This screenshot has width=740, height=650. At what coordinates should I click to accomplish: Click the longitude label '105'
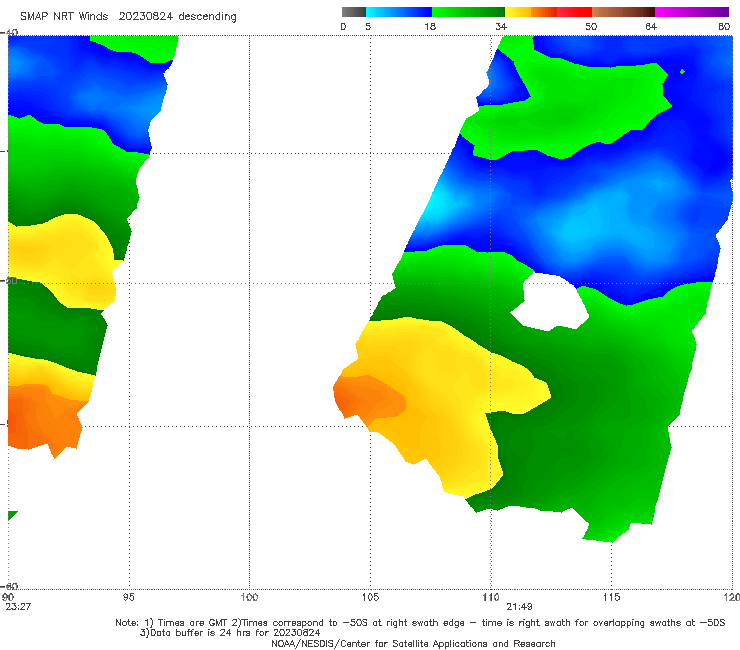coord(370,597)
